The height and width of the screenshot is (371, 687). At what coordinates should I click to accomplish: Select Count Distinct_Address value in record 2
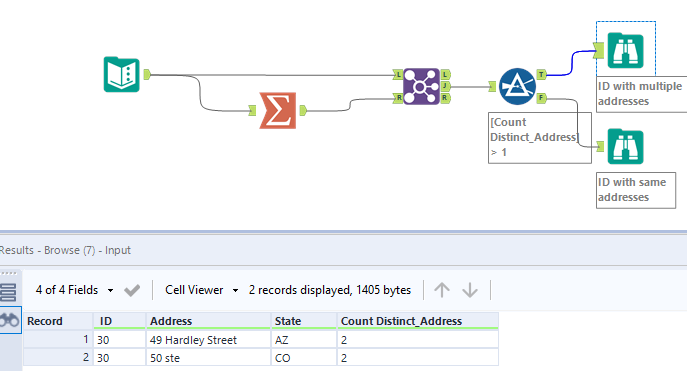pos(418,358)
